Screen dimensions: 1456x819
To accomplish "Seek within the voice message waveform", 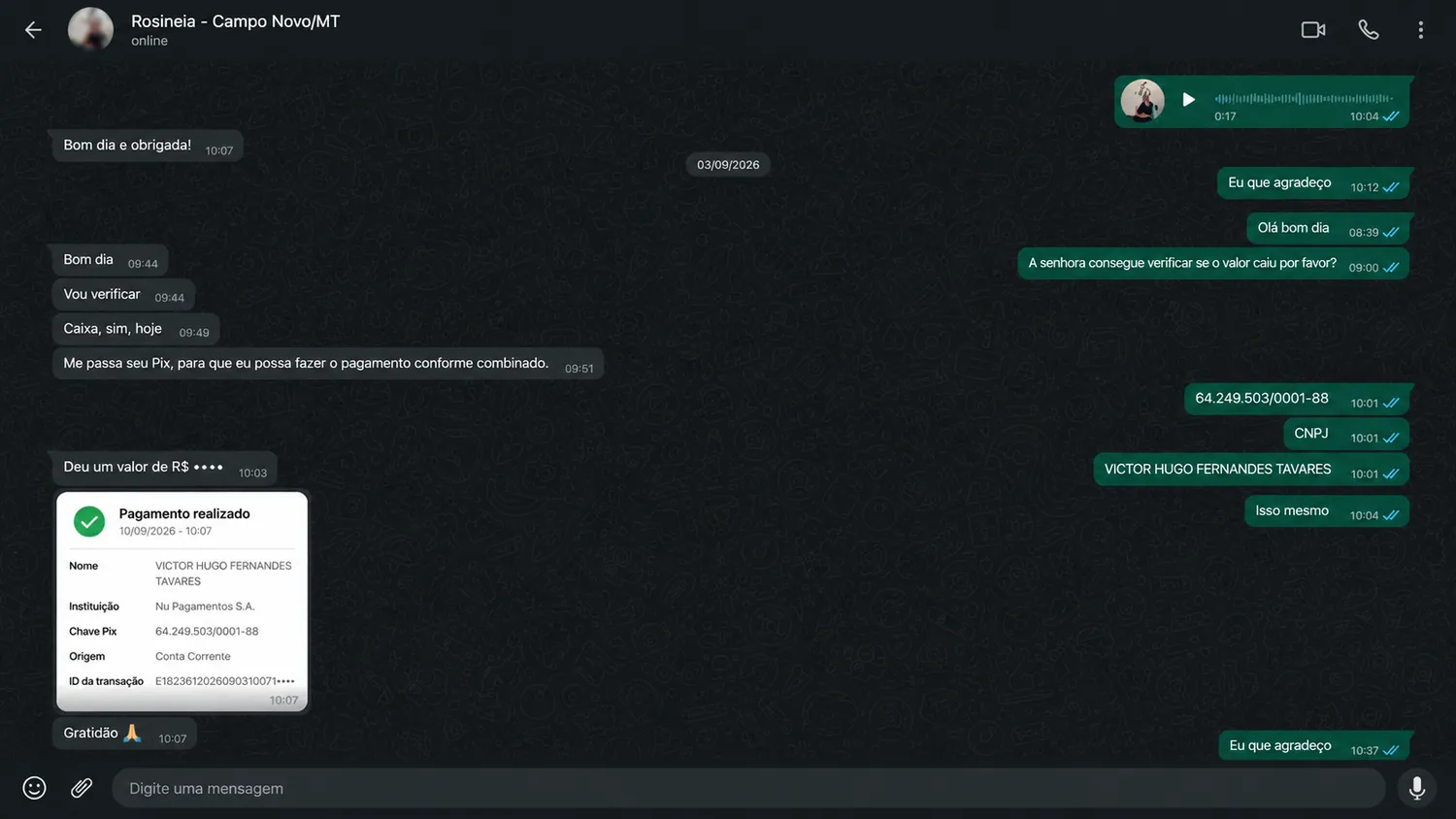I will pyautogui.click(x=1304, y=98).
